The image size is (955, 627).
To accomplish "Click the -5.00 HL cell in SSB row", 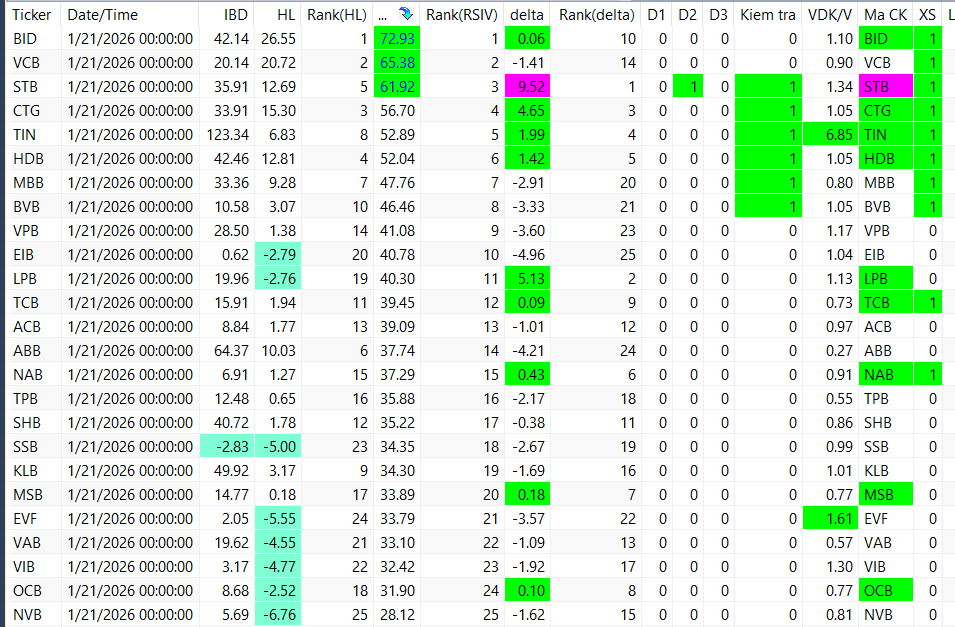I will 278,447.
